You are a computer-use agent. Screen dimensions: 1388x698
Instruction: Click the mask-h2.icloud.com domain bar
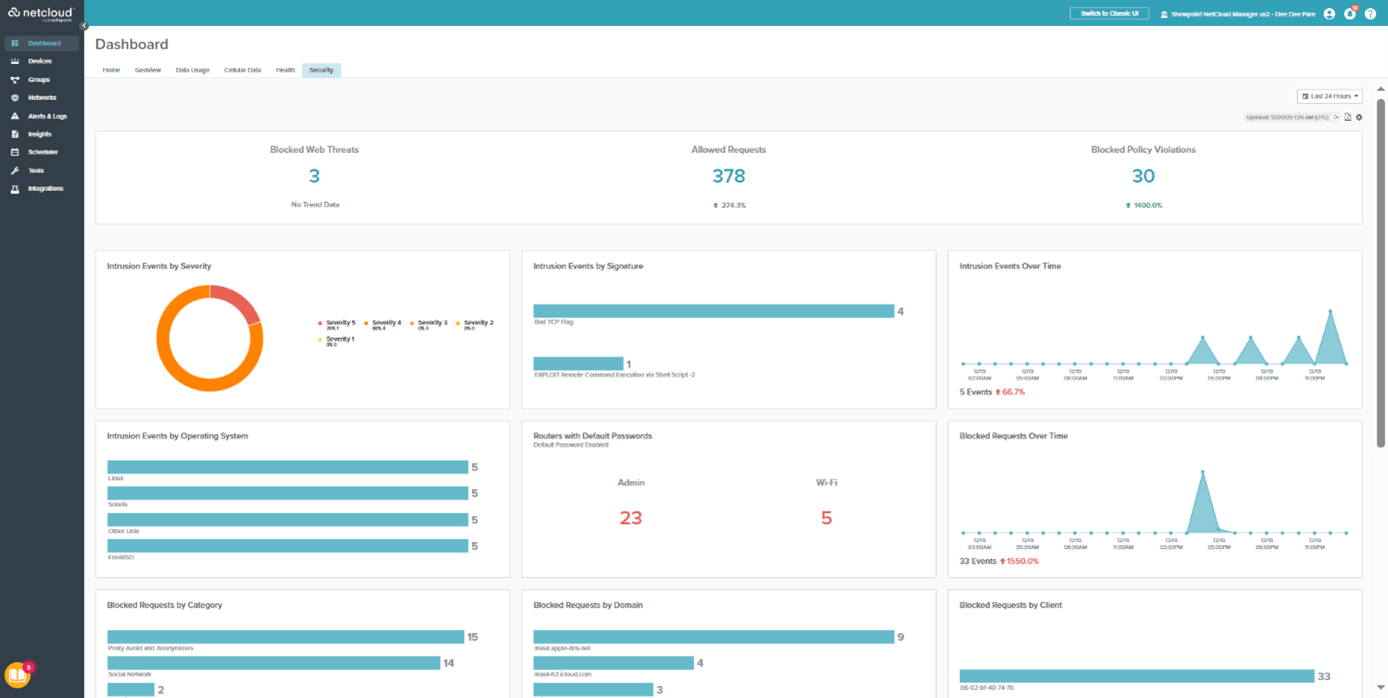613,663
